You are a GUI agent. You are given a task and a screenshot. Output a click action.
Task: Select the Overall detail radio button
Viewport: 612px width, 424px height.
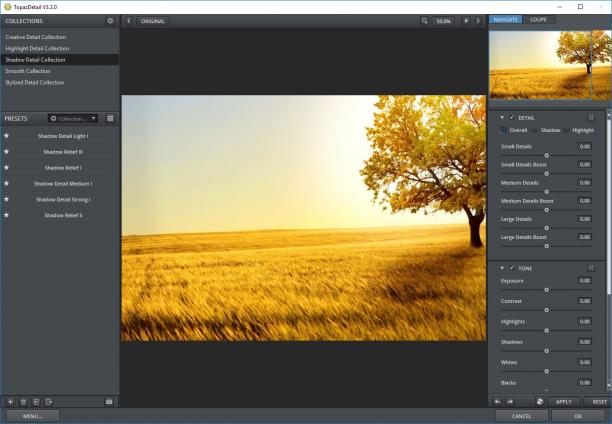click(503, 130)
